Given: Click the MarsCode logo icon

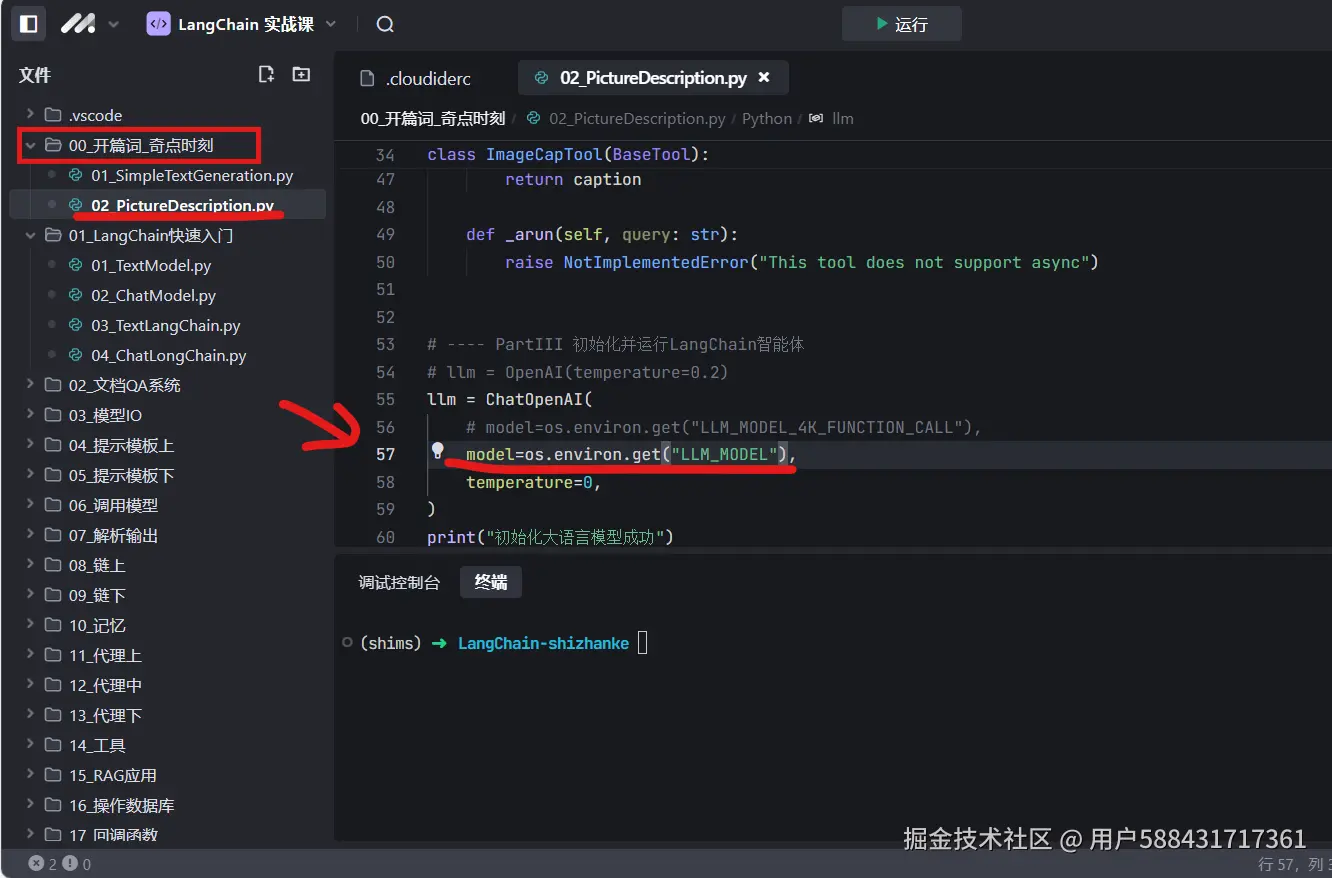Looking at the screenshot, I should tap(78, 23).
